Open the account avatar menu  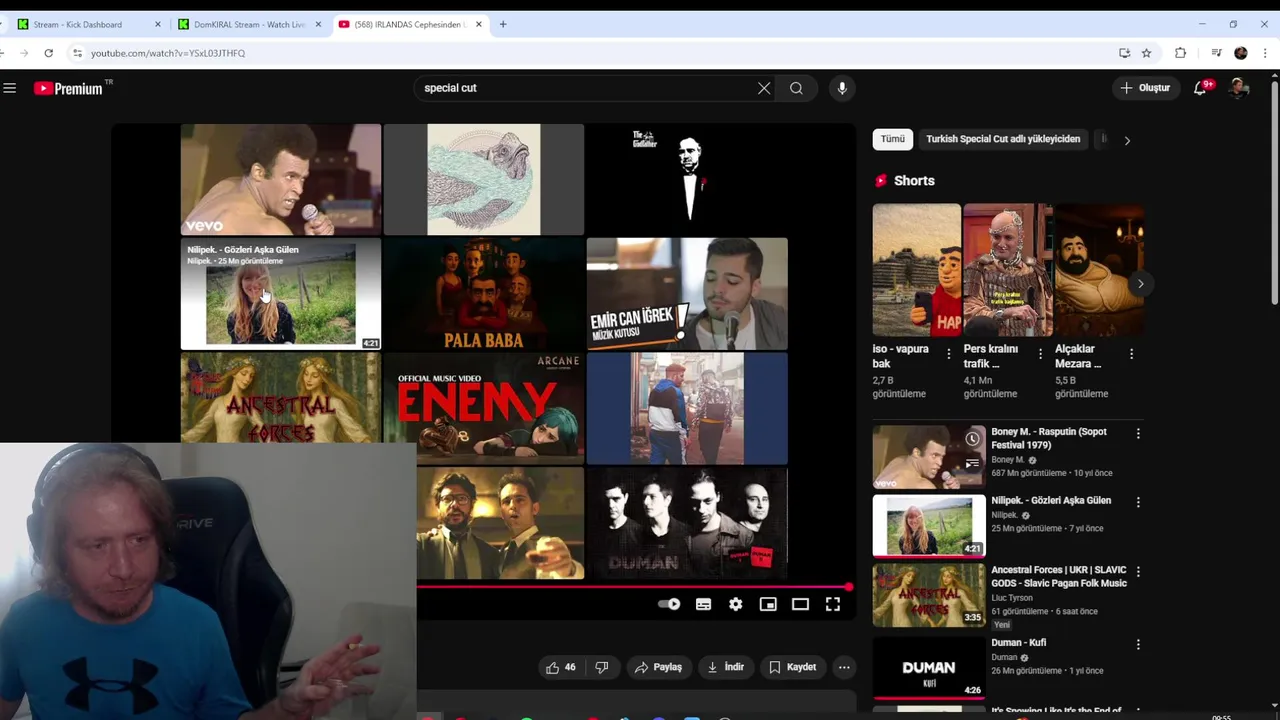1239,88
